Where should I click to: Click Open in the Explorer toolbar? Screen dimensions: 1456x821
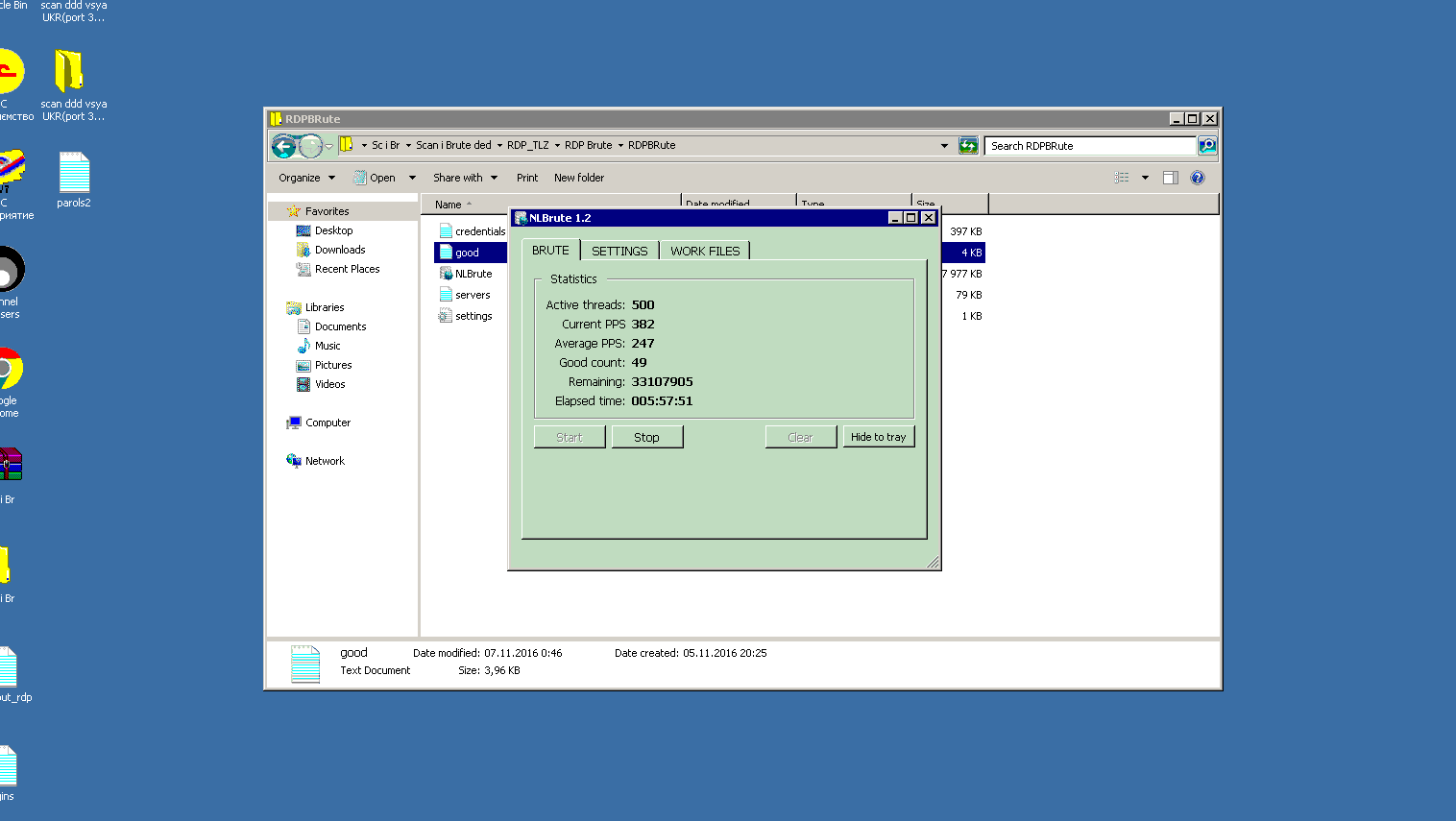375,178
